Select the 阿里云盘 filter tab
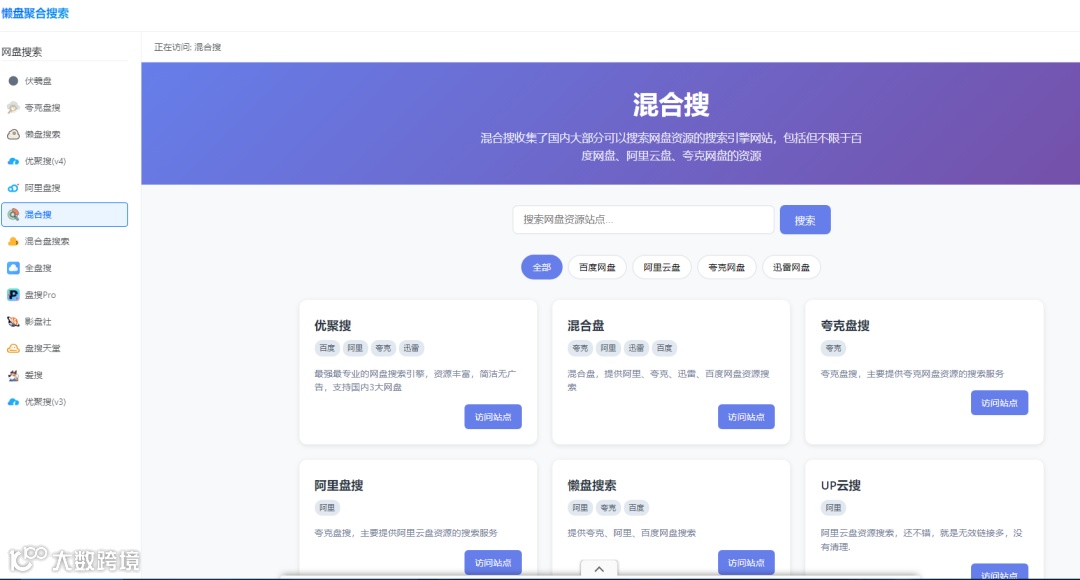This screenshot has height=580, width=1080. pos(662,267)
